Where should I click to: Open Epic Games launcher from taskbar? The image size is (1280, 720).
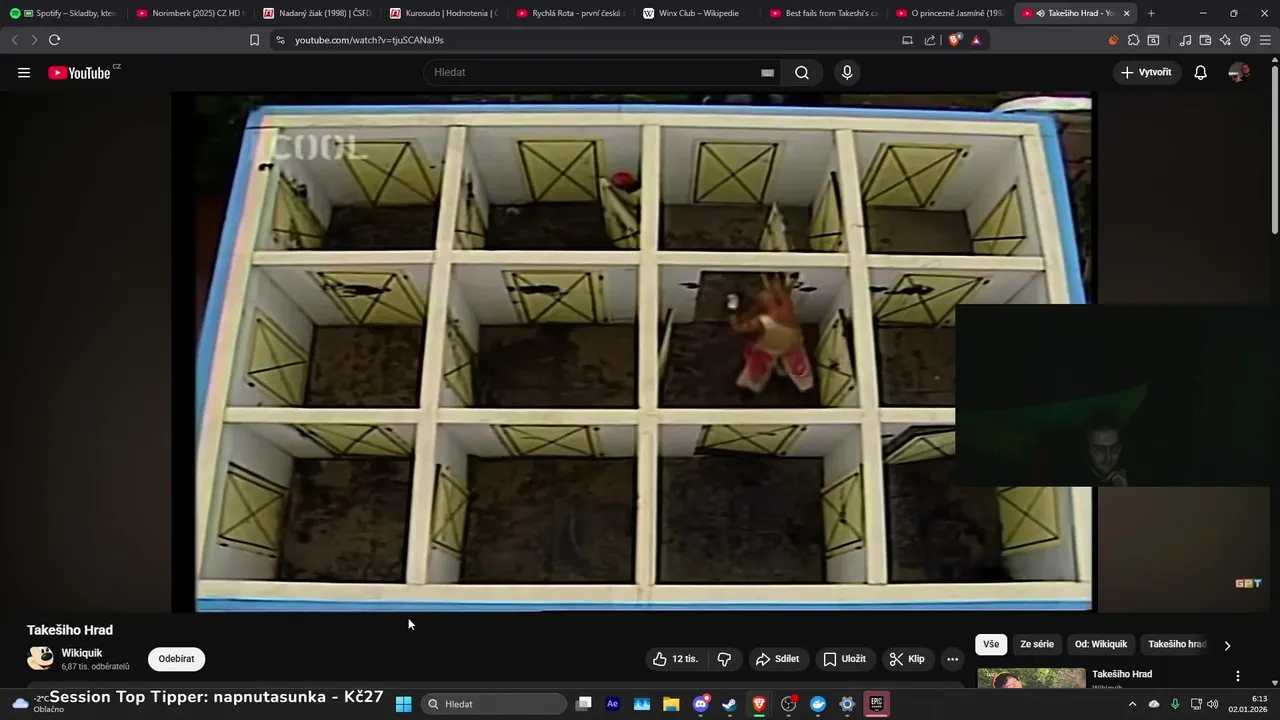click(875, 704)
